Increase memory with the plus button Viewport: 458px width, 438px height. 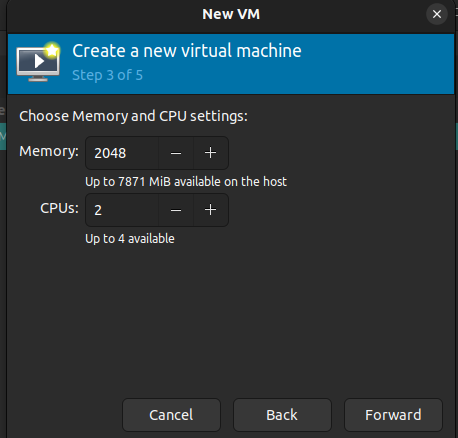tap(211, 153)
